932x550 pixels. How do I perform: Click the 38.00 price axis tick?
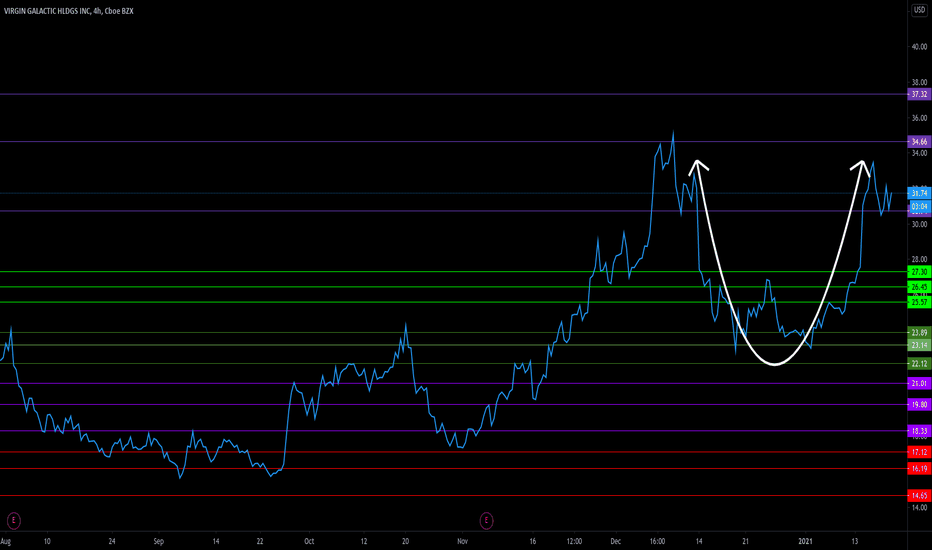click(x=919, y=82)
